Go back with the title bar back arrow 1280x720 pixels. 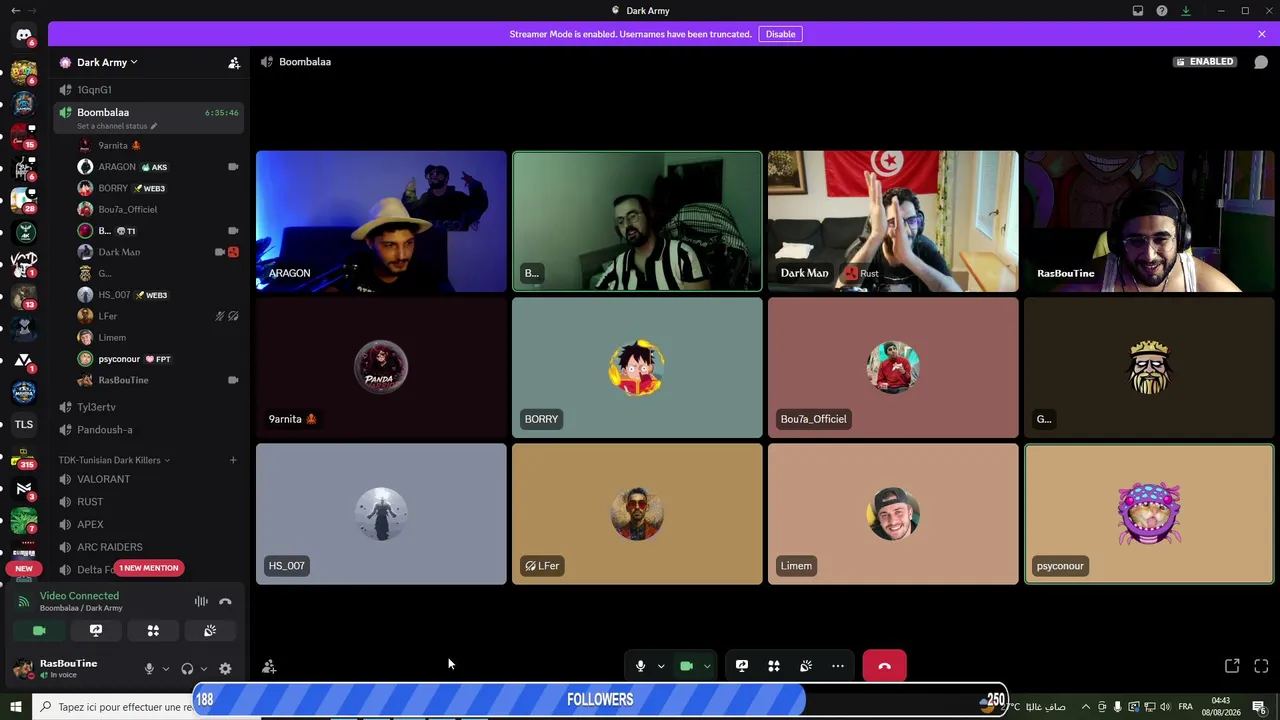tap(15, 11)
